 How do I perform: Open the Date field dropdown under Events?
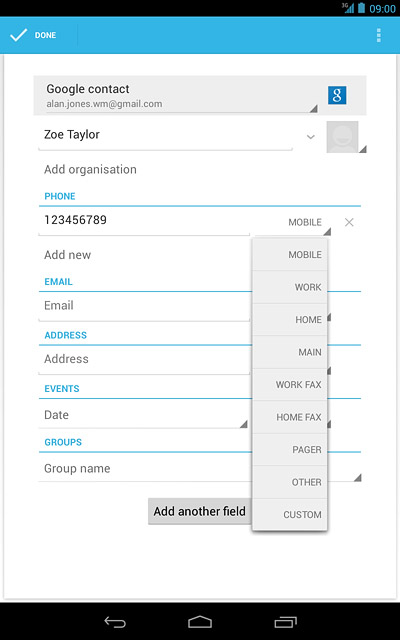click(143, 415)
